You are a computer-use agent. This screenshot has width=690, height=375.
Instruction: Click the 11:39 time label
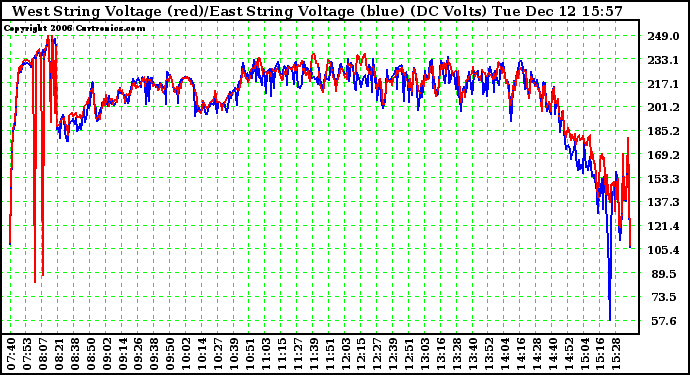pos(314,354)
